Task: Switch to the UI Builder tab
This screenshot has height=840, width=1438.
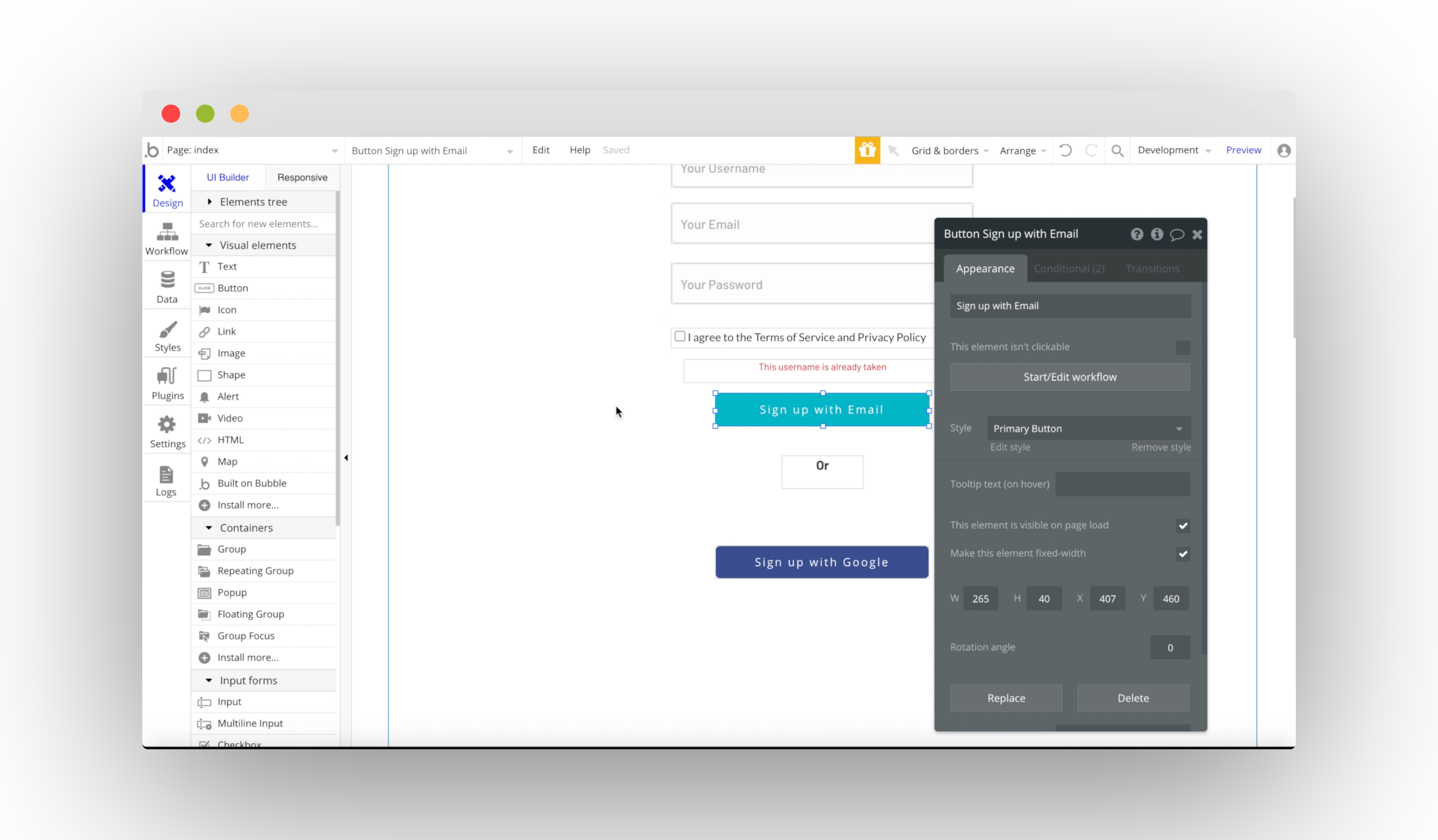Action: [228, 177]
